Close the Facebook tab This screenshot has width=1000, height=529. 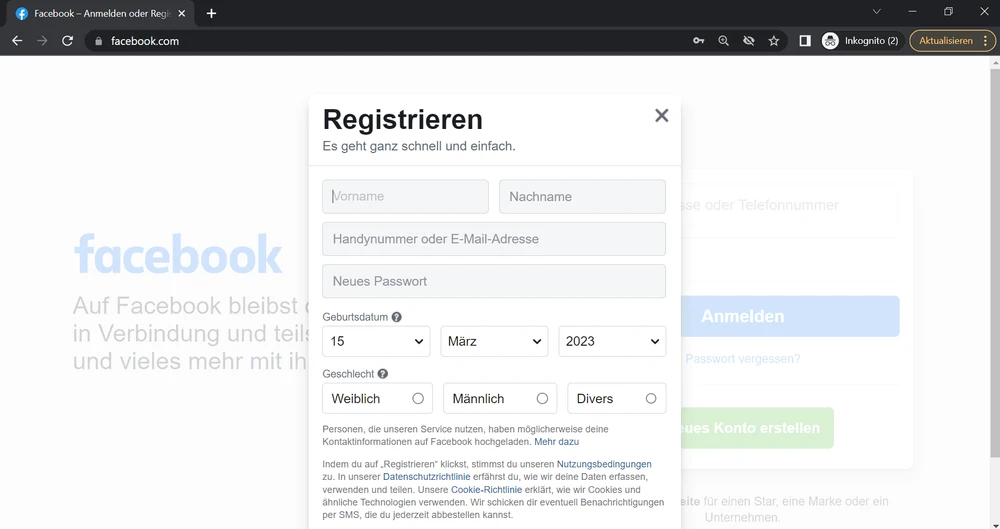pos(182,13)
